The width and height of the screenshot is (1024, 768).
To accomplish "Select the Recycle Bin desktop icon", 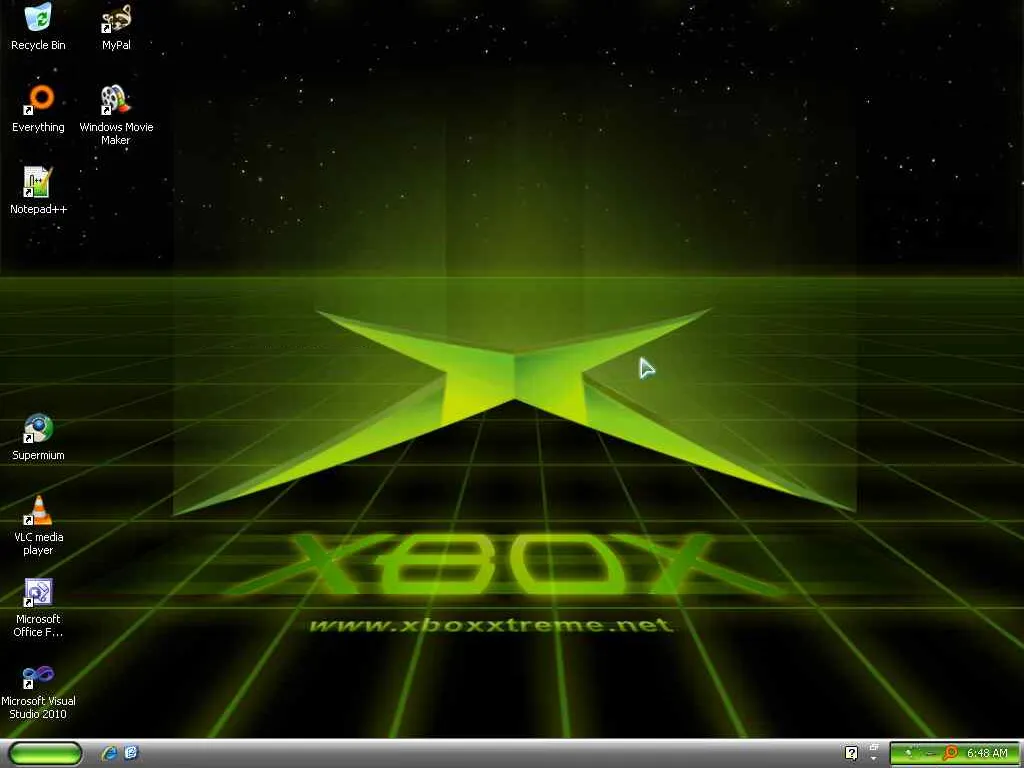I will (x=38, y=26).
